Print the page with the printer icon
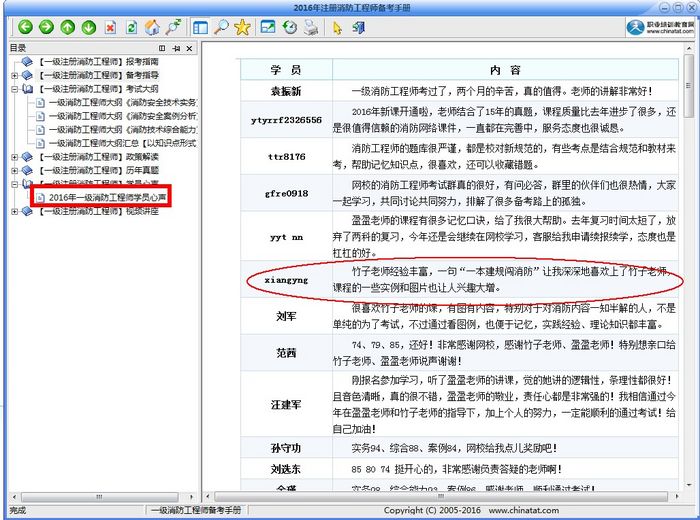This screenshot has height=520, width=700. (x=311, y=28)
